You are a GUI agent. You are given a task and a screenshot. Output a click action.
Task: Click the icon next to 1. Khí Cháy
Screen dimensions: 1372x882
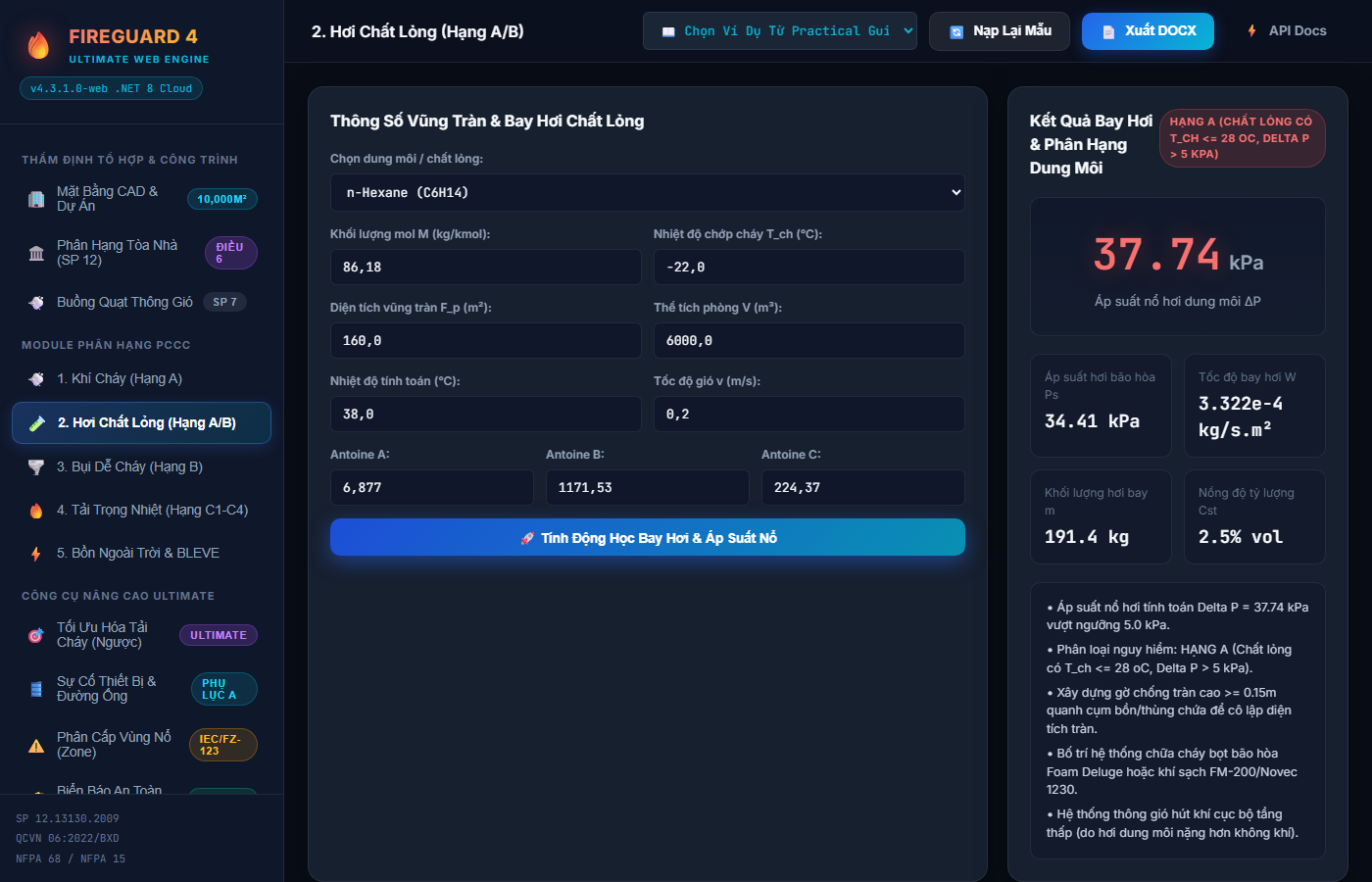36,378
